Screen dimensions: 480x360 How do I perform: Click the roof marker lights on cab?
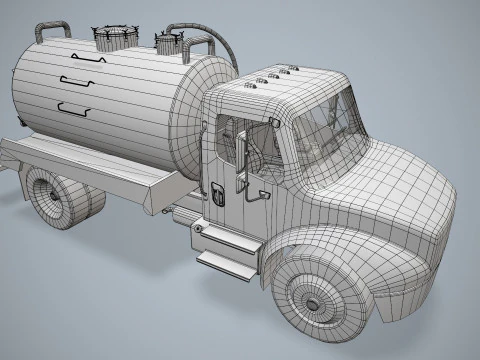click(x=271, y=77)
